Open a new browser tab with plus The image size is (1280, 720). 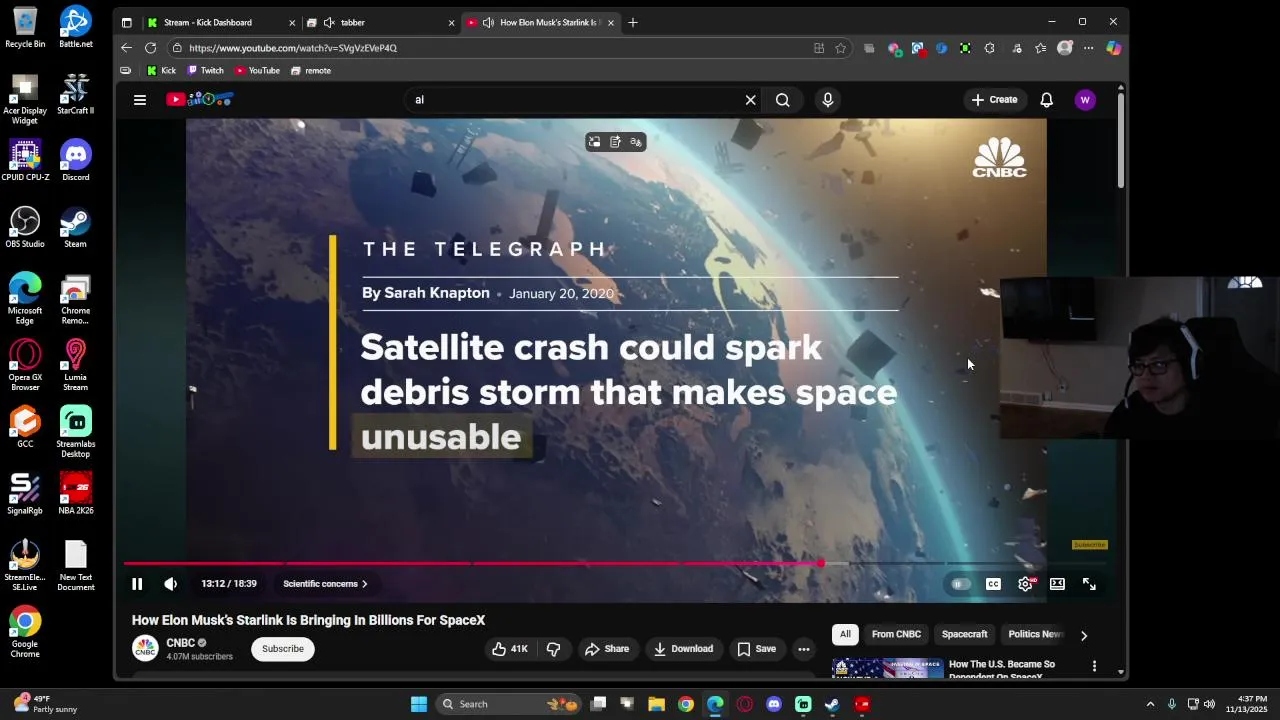point(632,22)
